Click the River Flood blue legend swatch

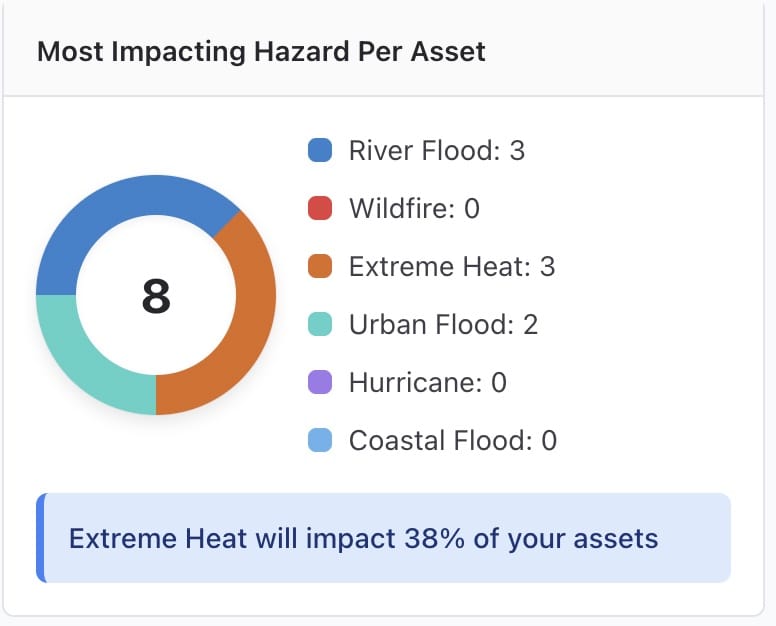coord(320,151)
